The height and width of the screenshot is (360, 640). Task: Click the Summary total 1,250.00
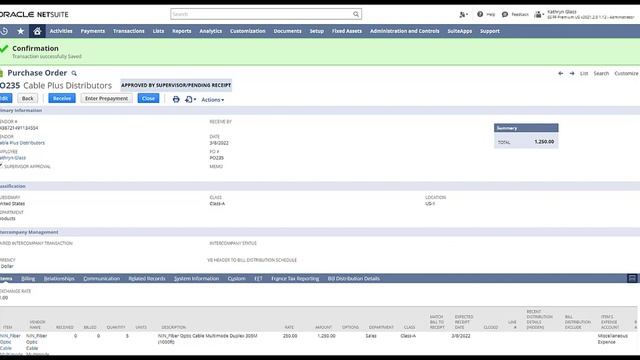(x=544, y=142)
